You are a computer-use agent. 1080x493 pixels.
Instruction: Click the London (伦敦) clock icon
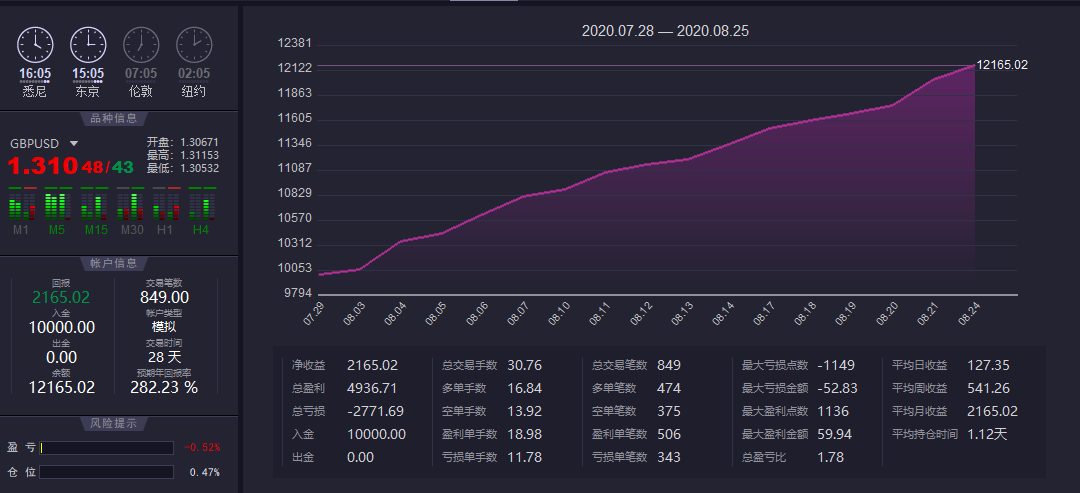pos(141,44)
